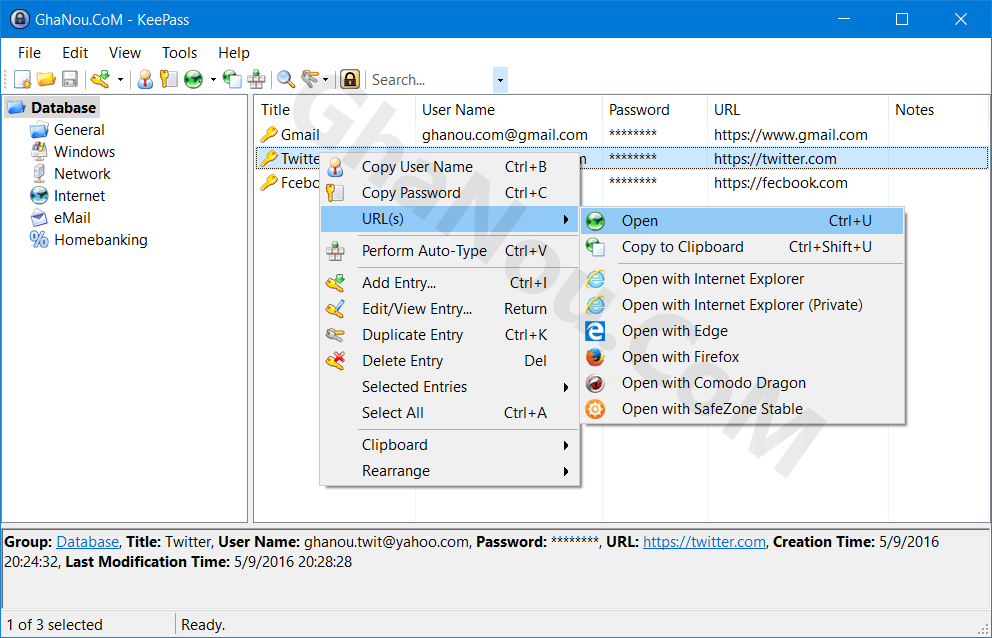The height and width of the screenshot is (638, 992).
Task: Choose Copy User Name in context menu
Action: point(450,167)
